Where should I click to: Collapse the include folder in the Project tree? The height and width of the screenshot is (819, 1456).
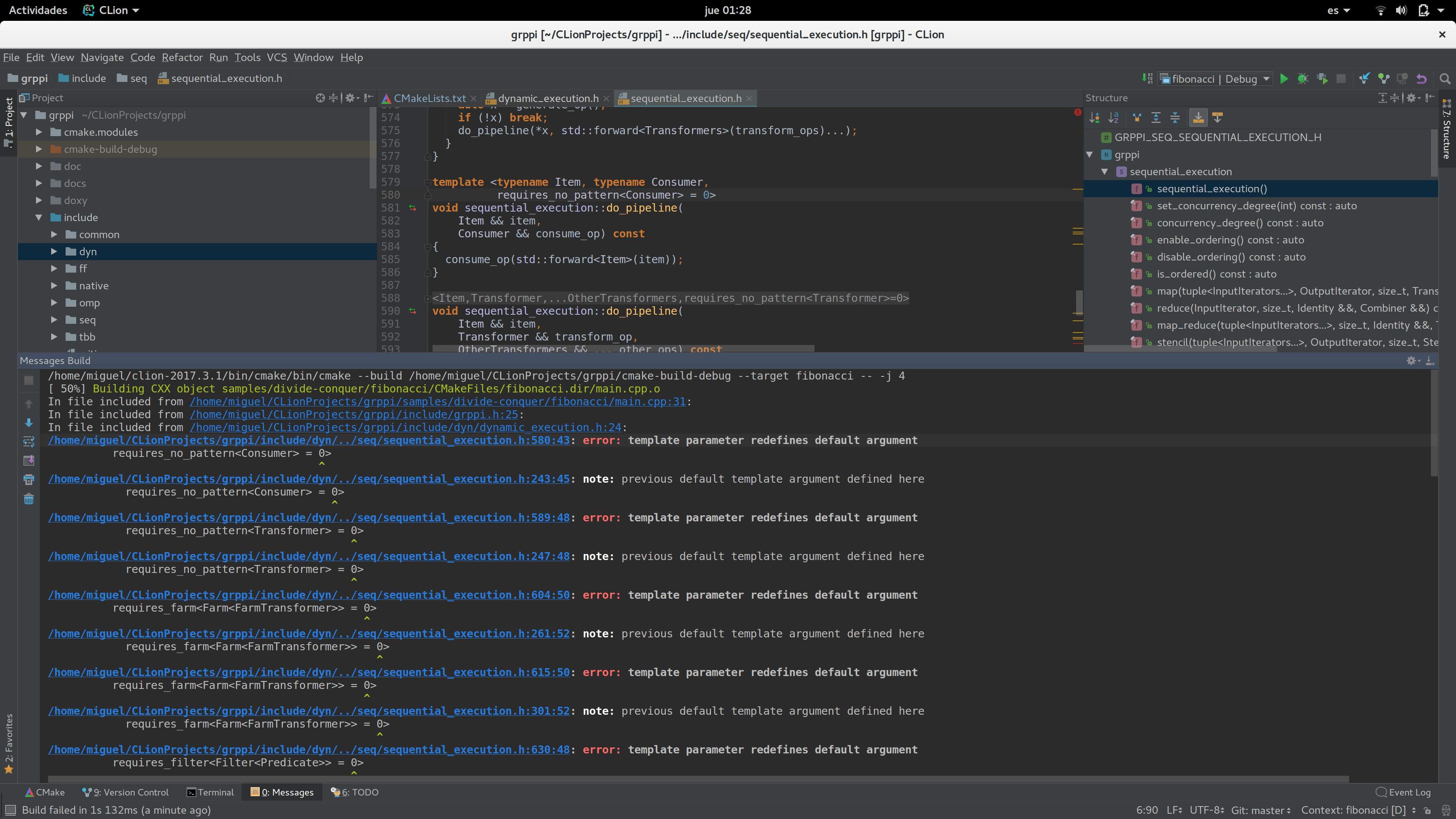pos(39,218)
